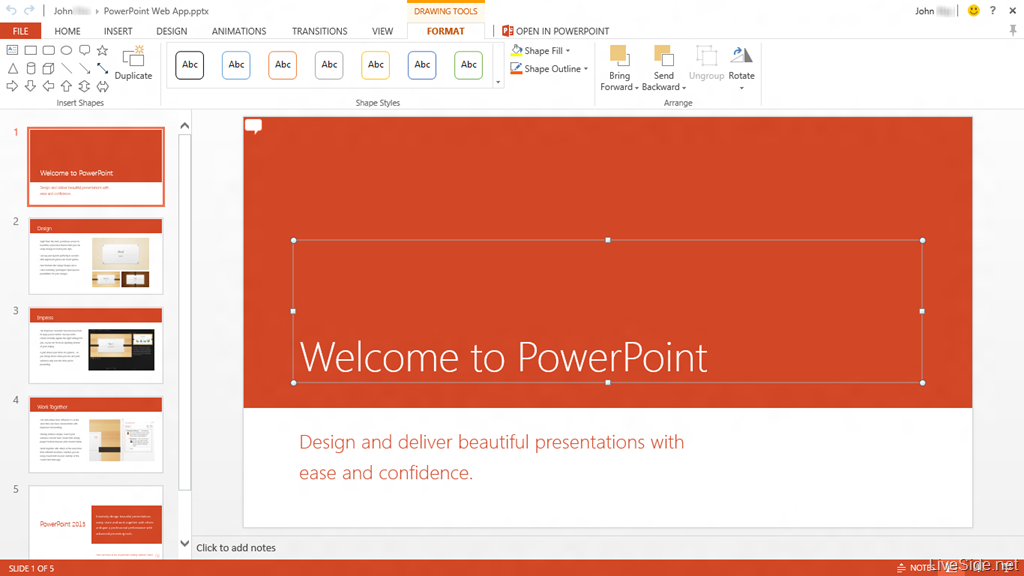The width and height of the screenshot is (1024, 576).
Task: Click the down arrow of thumbnail scrollbar
Action: [185, 543]
